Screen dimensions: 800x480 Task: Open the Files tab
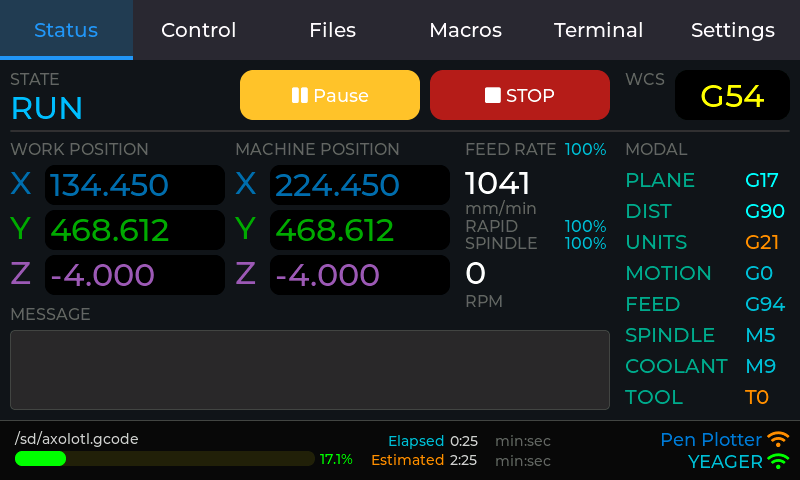pos(332,30)
